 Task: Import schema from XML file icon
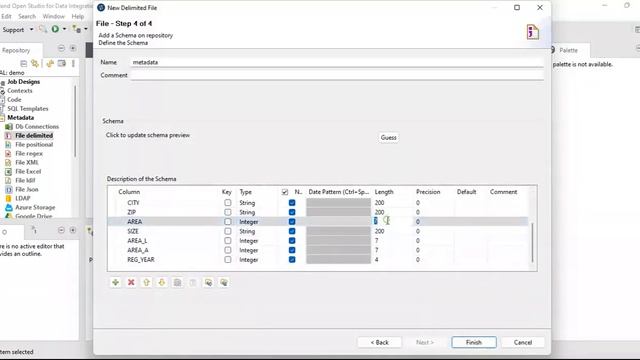[209, 282]
